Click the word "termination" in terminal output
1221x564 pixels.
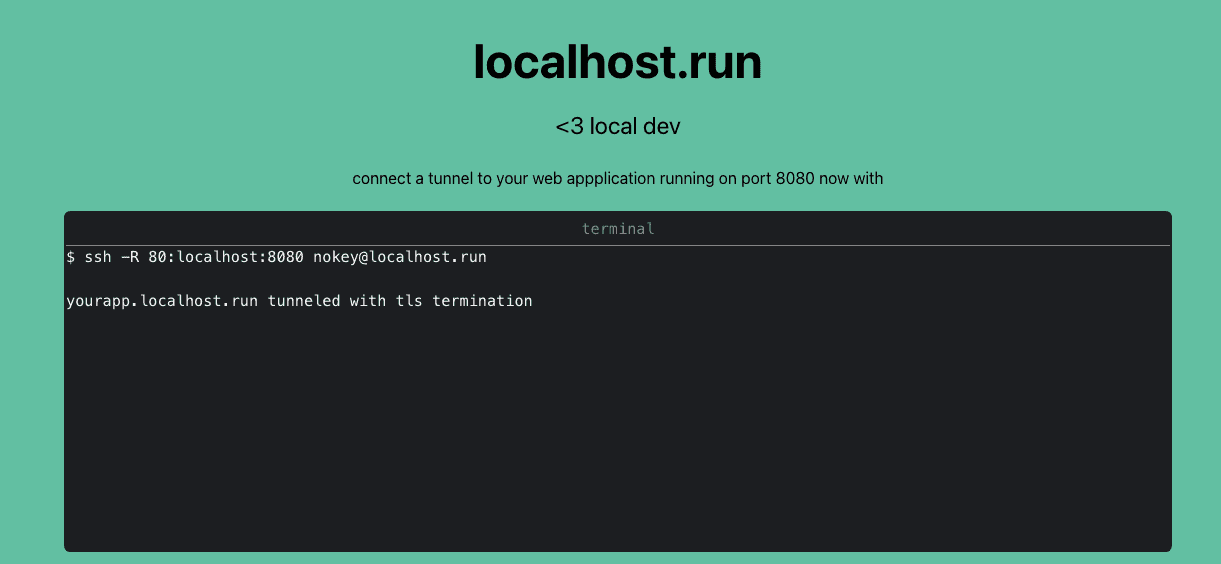click(482, 300)
